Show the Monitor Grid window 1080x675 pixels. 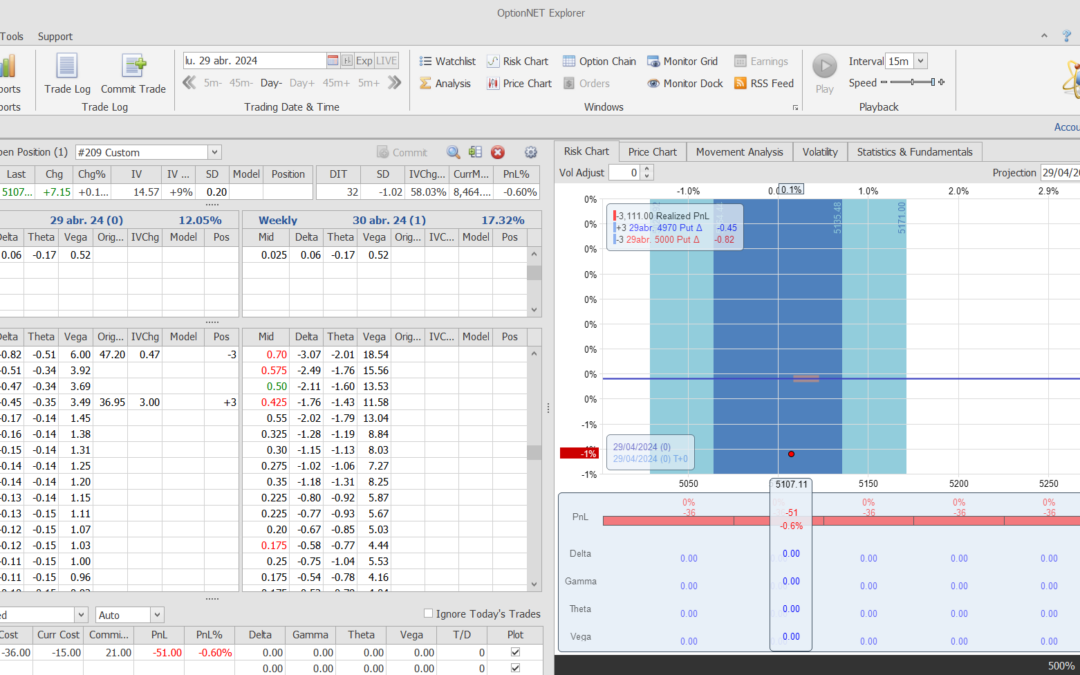tap(683, 61)
